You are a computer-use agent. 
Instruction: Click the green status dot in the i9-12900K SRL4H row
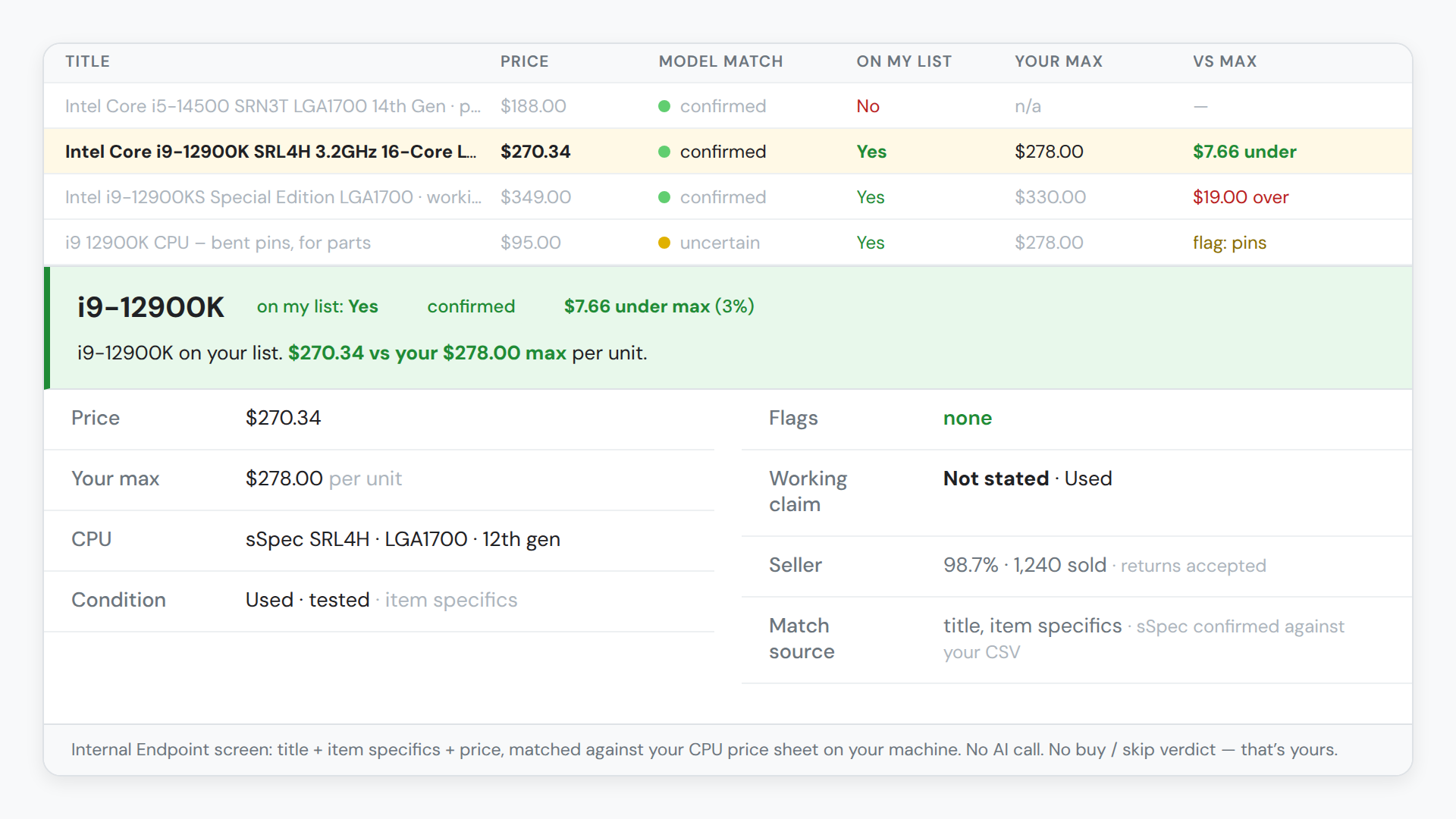pyautogui.click(x=664, y=152)
